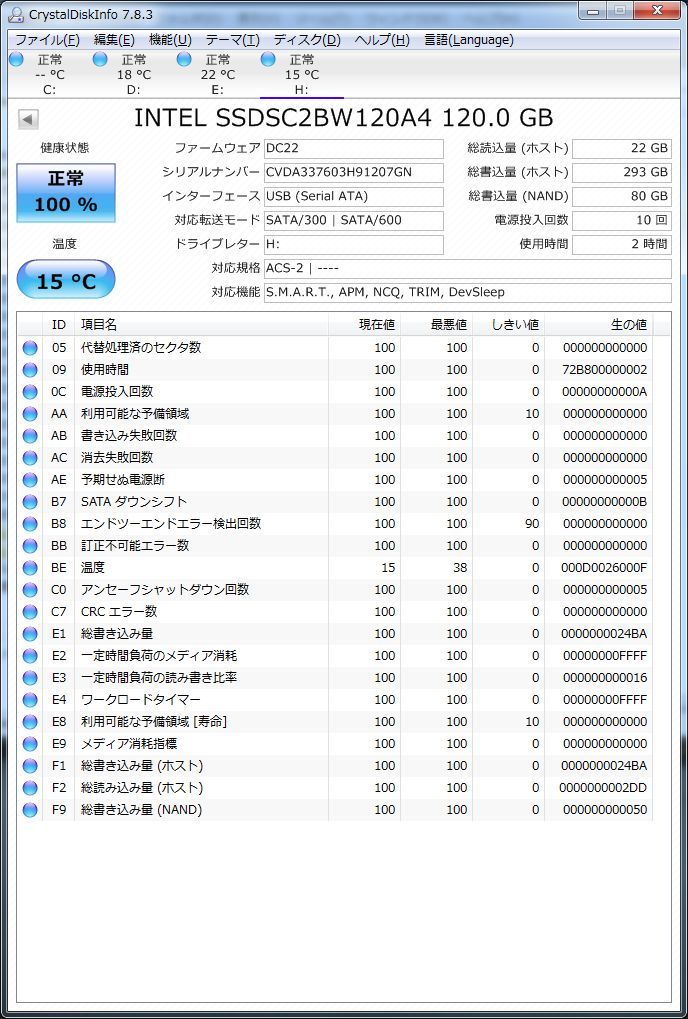Open the 機能(U) menu
This screenshot has width=688, height=1019.
[170, 40]
